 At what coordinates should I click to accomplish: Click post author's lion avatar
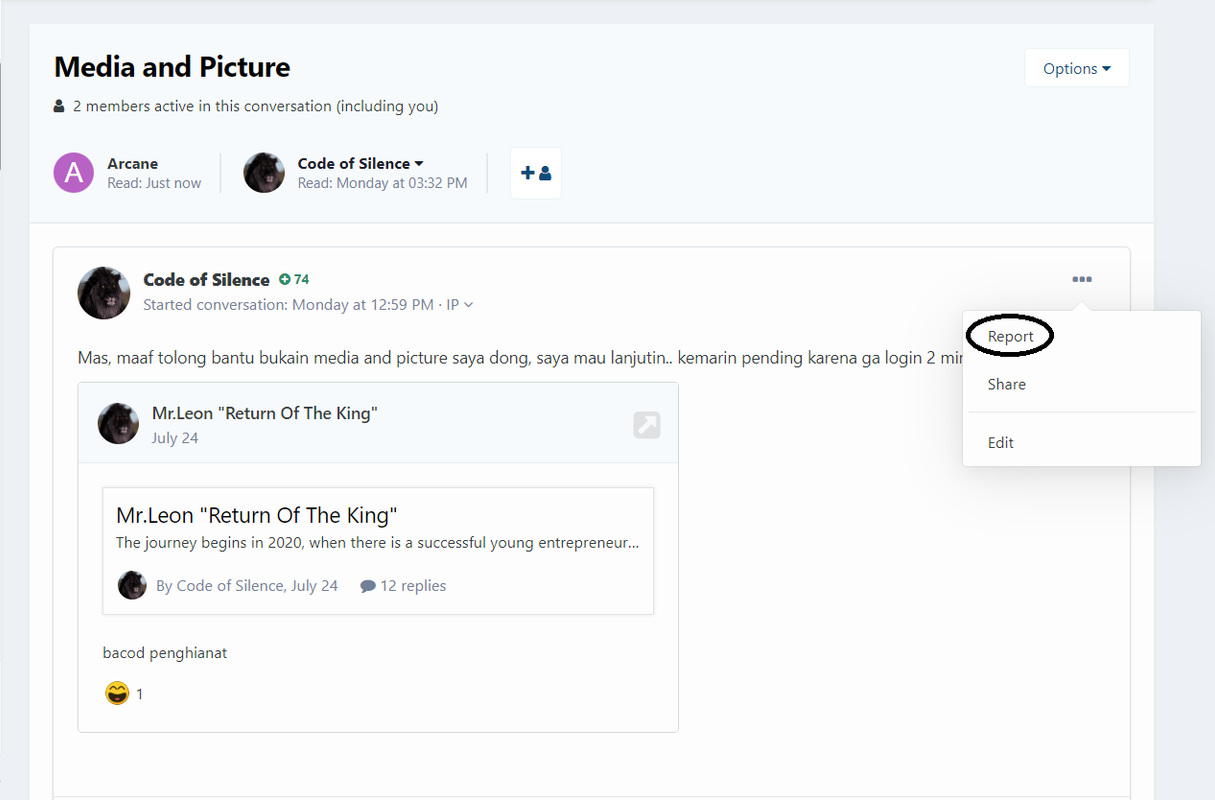(x=104, y=293)
